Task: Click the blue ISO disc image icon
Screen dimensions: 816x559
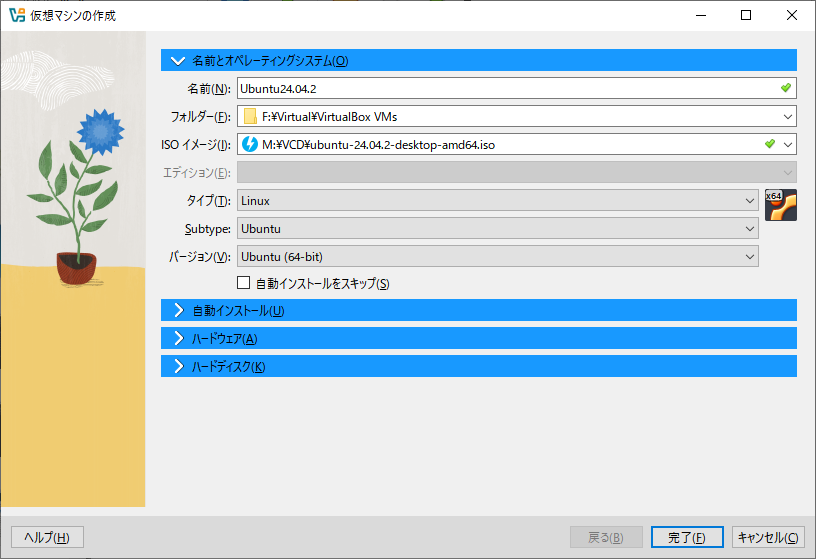Action: click(250, 144)
